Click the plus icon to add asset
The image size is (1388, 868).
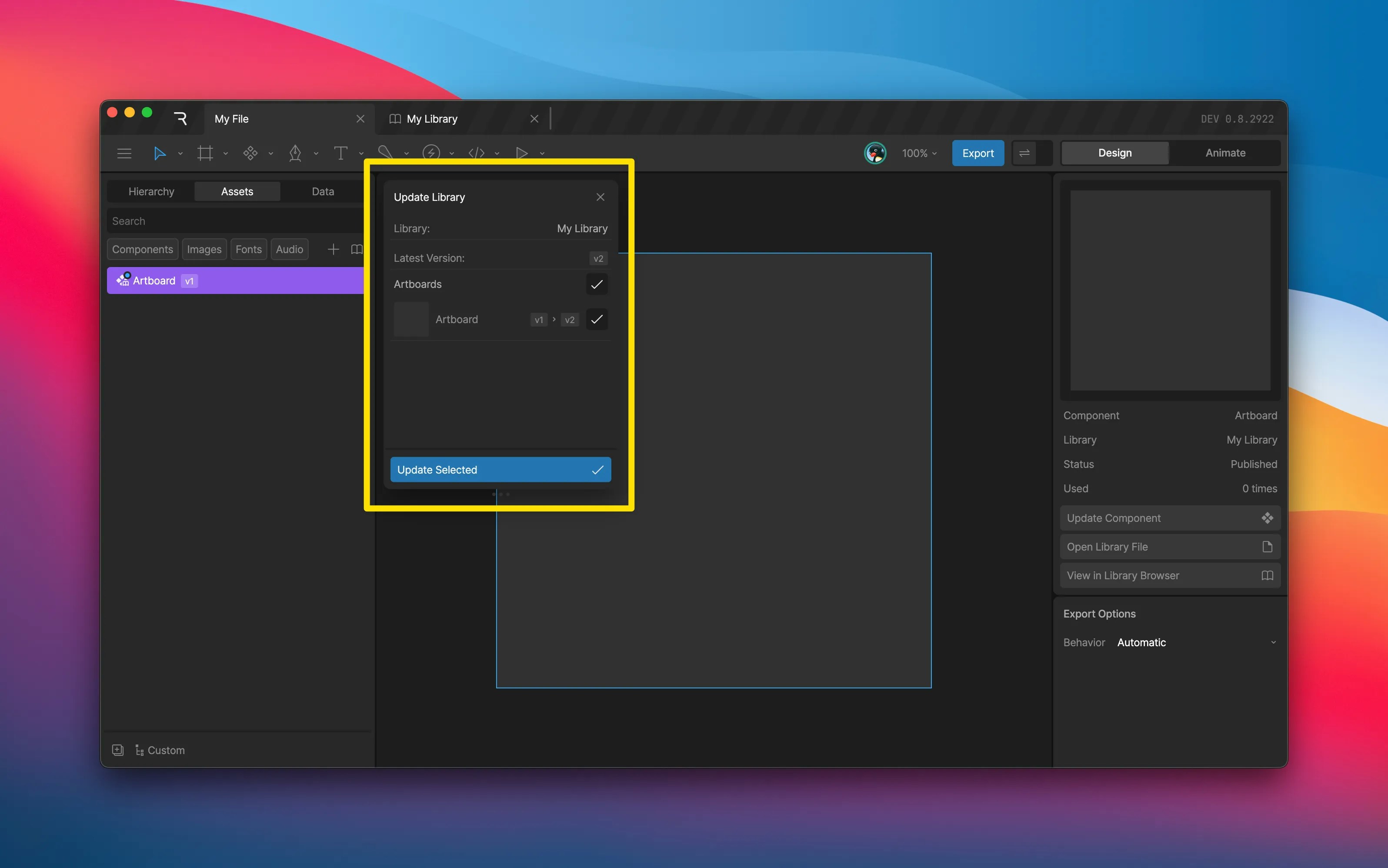pos(333,249)
